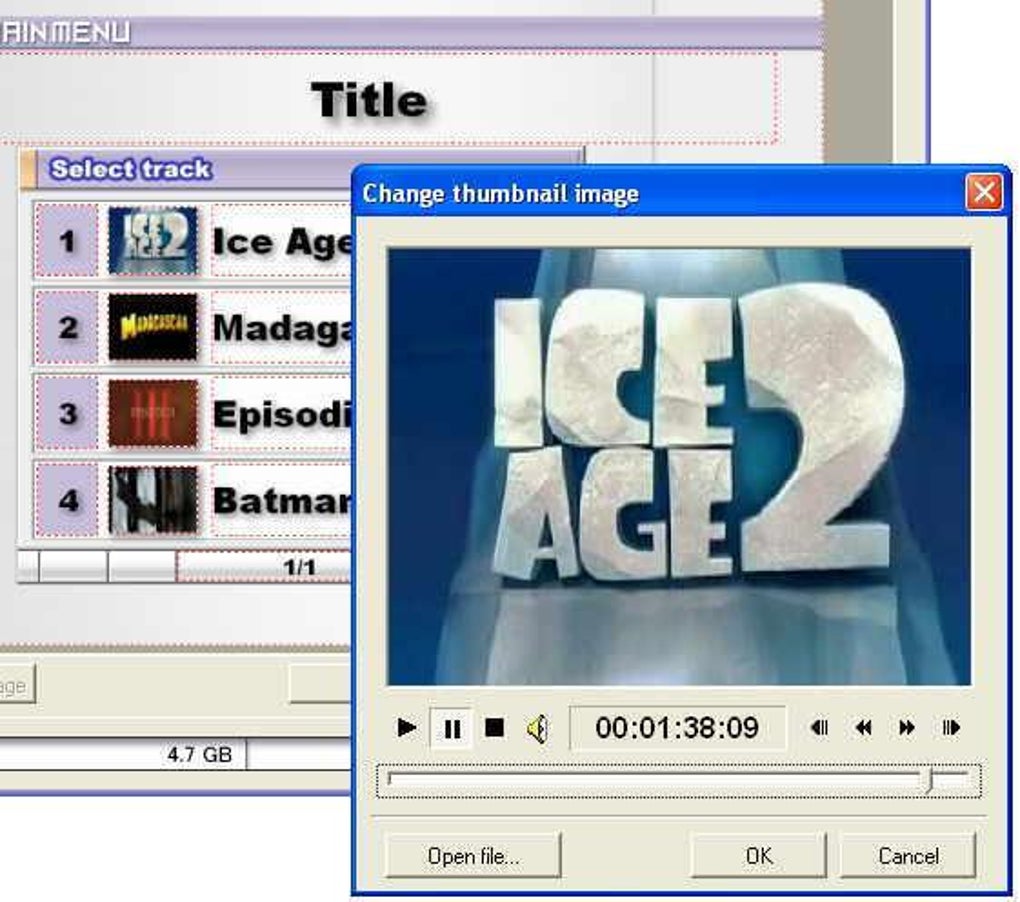
Task: Rewind the video preview
Action: [x=863, y=728]
